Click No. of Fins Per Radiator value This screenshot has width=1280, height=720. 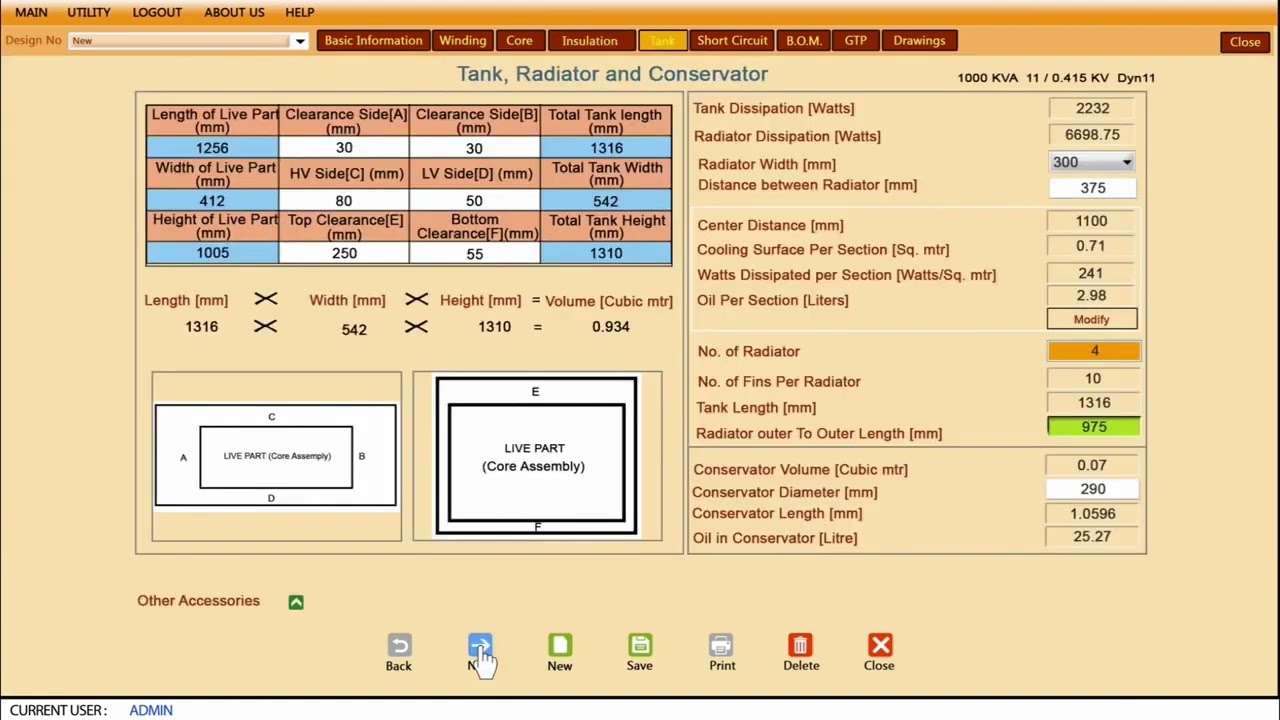point(1092,379)
